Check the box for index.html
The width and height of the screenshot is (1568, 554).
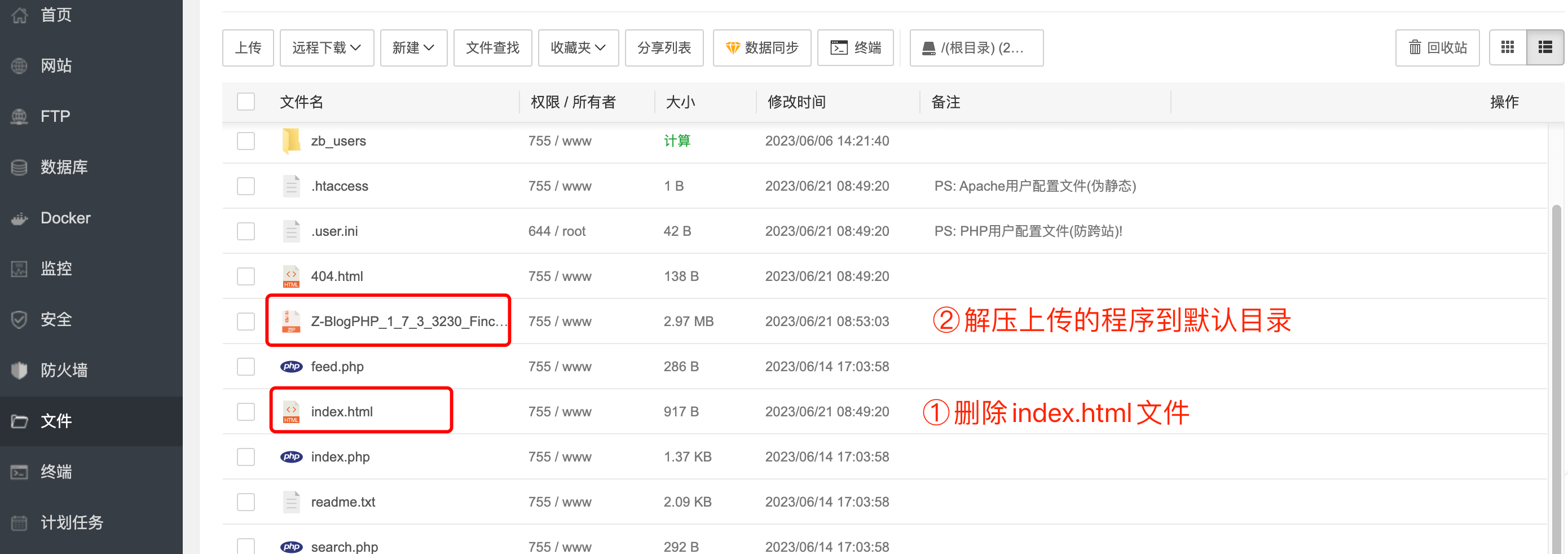point(246,411)
